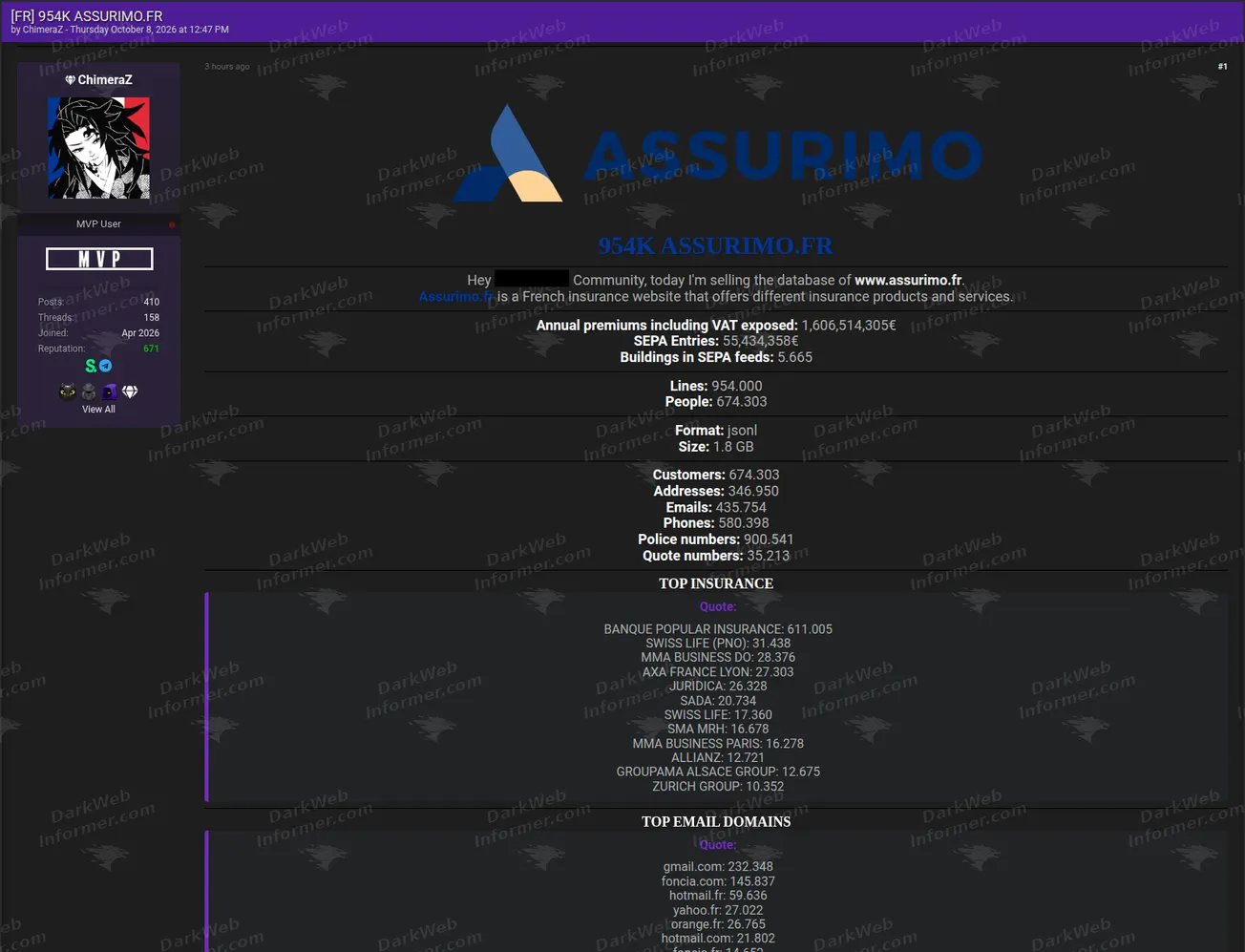Click the www.assurimo.fr bold text

pos(909,280)
